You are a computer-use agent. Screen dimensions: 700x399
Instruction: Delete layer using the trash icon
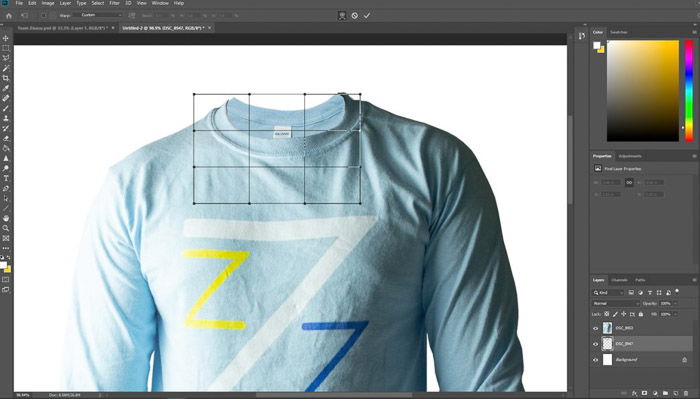point(686,393)
